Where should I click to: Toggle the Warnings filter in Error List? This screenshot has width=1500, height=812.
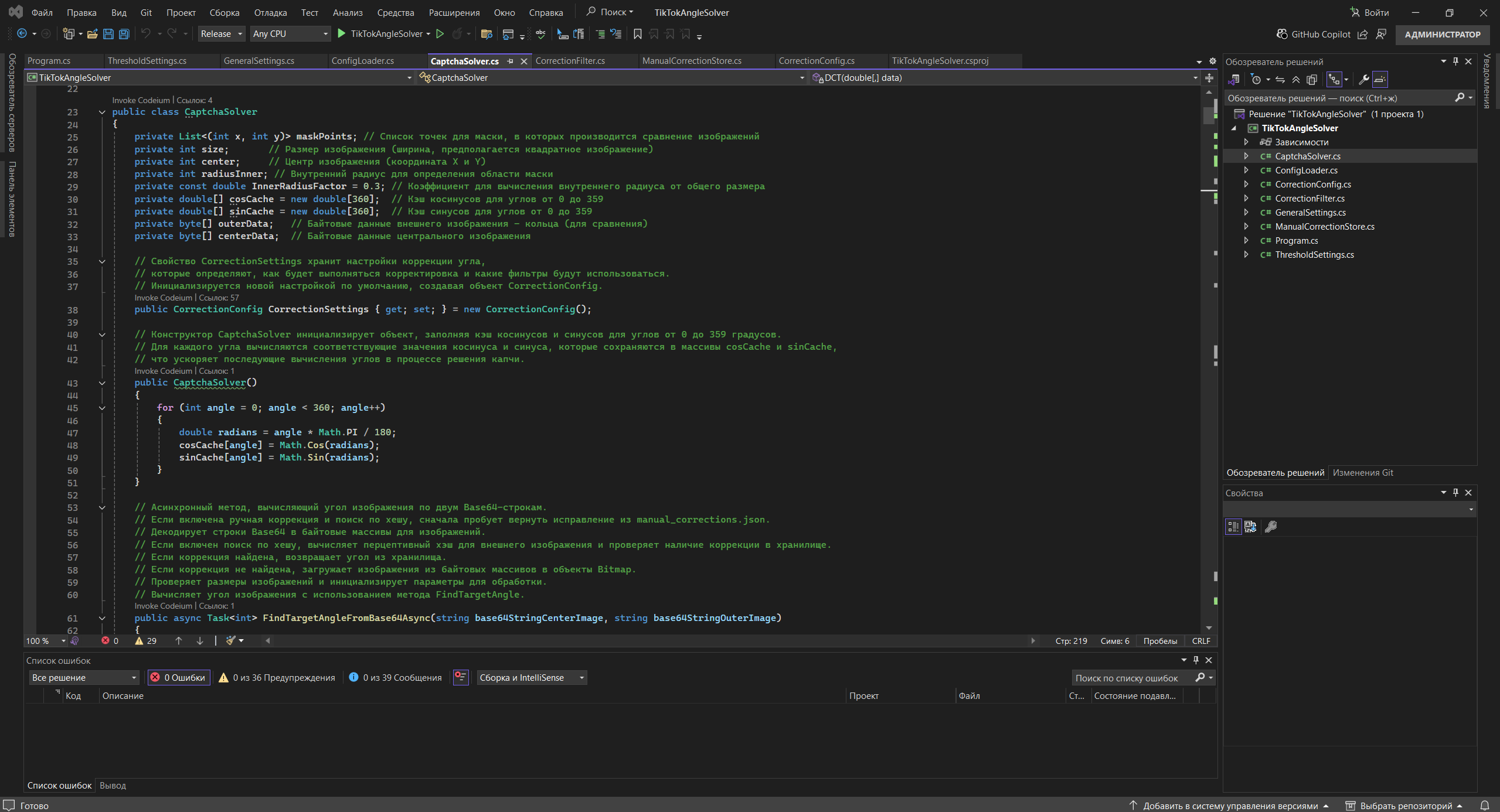(x=278, y=677)
